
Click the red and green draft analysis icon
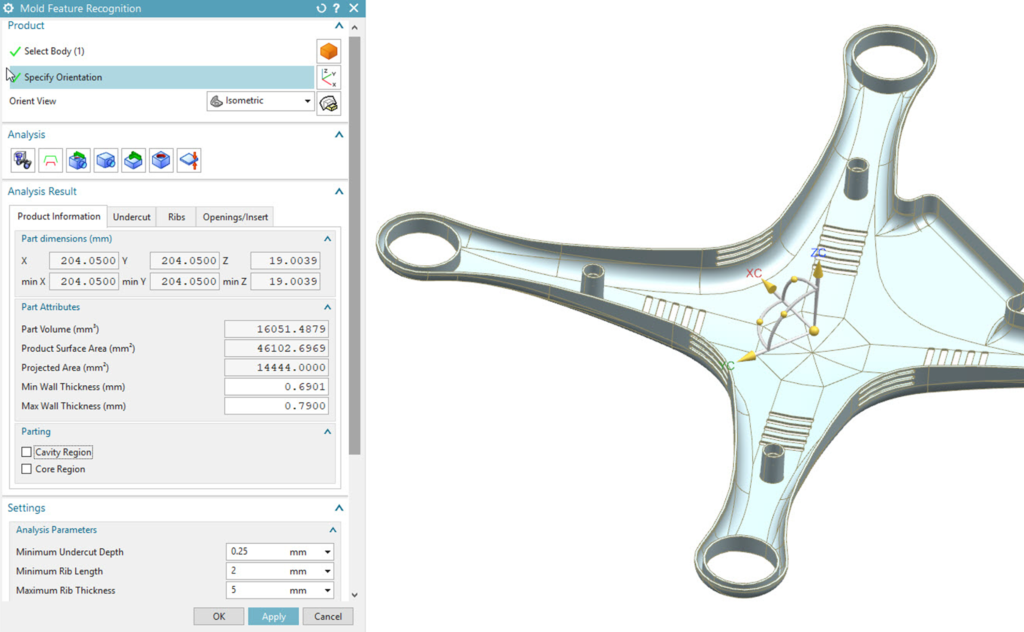[50, 160]
